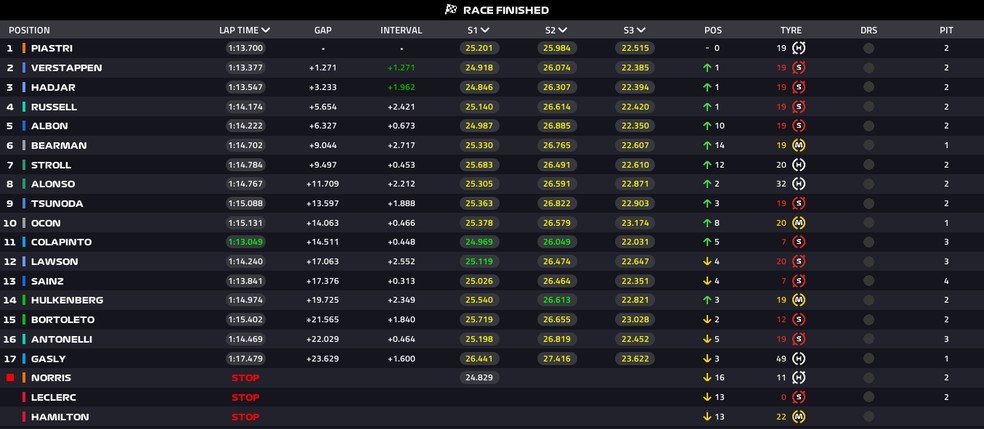Click Alonso's hard tyre icon
Viewport: 984px width, 429px height.
799,184
